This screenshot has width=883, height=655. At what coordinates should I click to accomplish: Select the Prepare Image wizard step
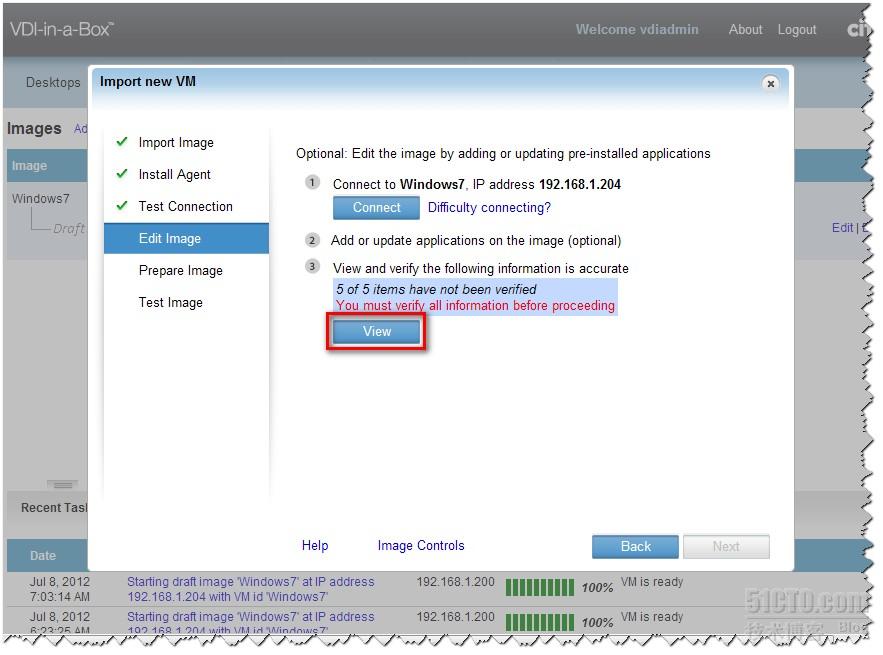(x=180, y=270)
